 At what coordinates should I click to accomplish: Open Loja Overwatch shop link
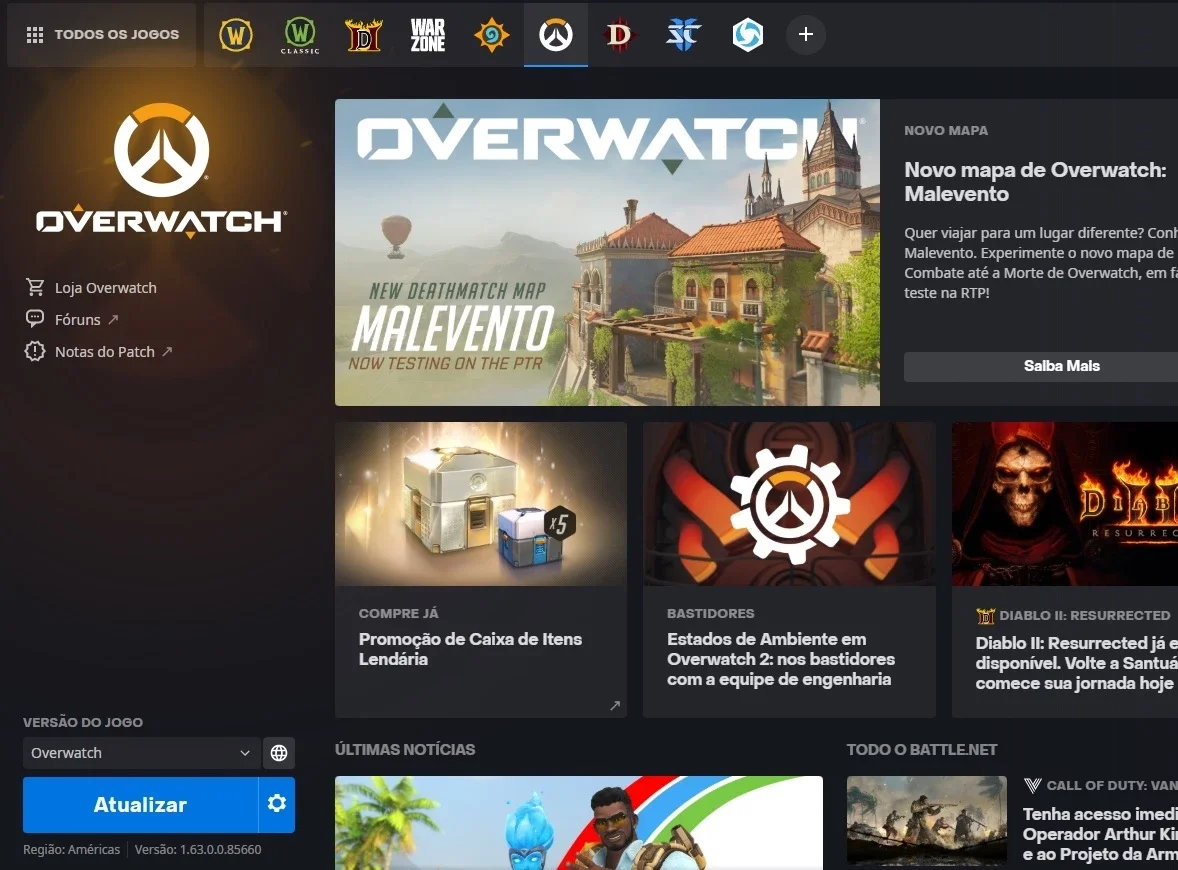click(105, 288)
